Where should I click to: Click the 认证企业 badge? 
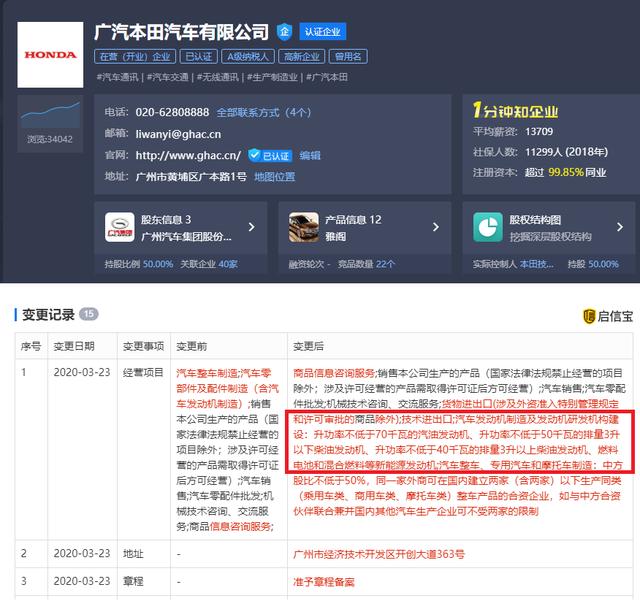(x=322, y=31)
